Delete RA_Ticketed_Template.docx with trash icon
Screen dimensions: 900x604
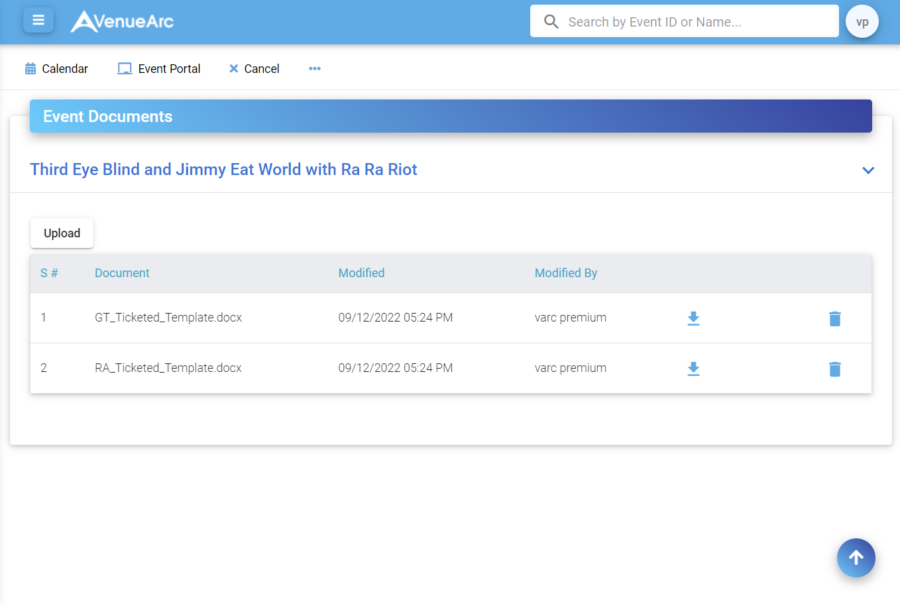pos(835,368)
